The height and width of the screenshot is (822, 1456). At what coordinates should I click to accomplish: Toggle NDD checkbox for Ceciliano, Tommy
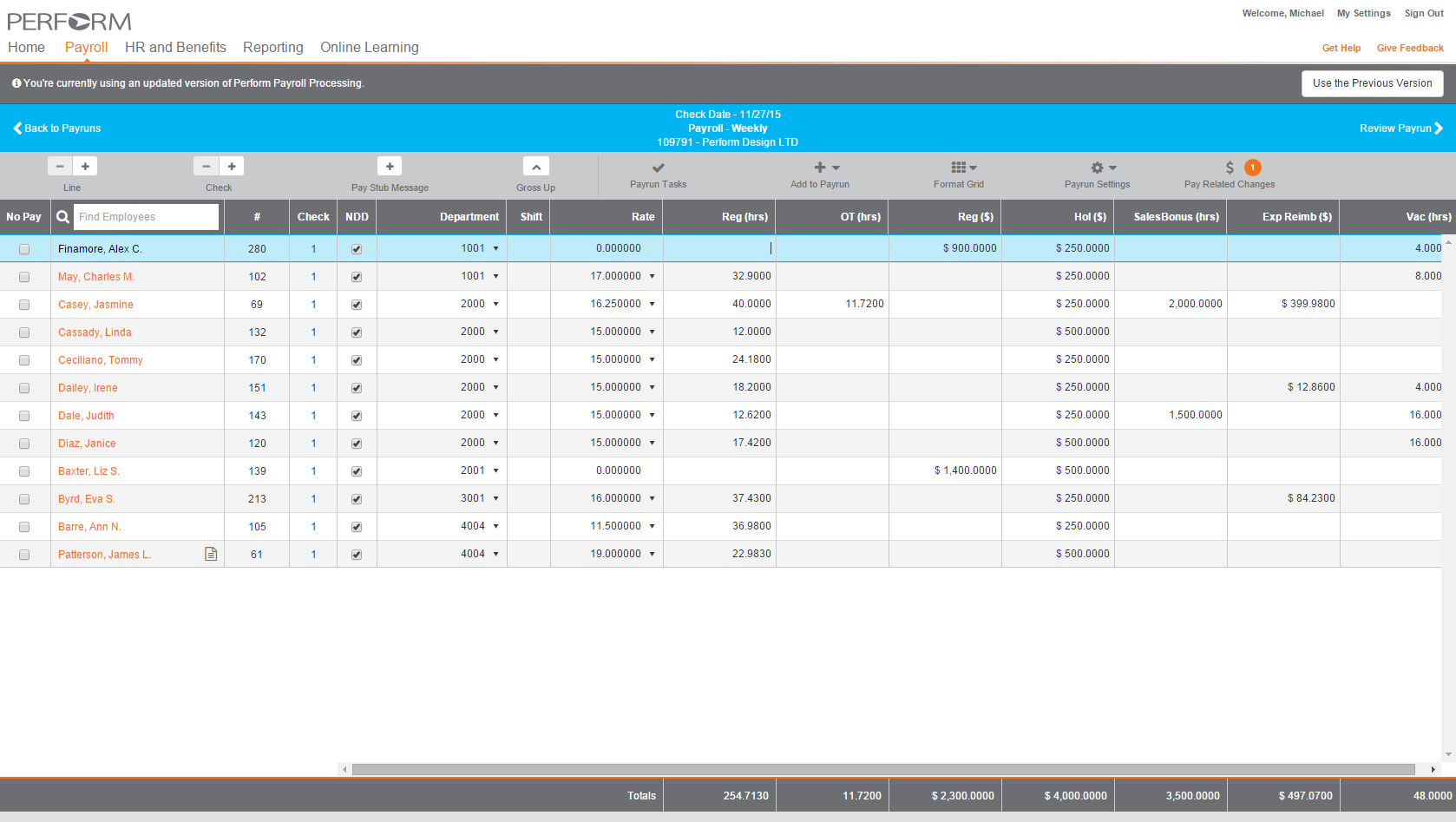tap(357, 360)
